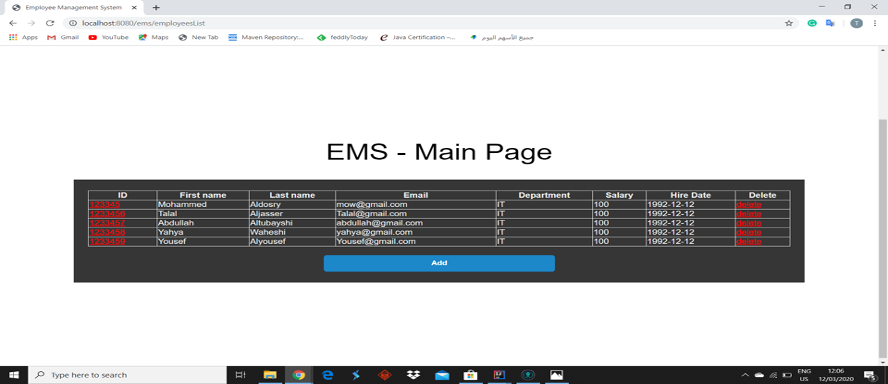Click the Hire Date column header
Viewport: 888px width, 384px height.
click(690, 195)
